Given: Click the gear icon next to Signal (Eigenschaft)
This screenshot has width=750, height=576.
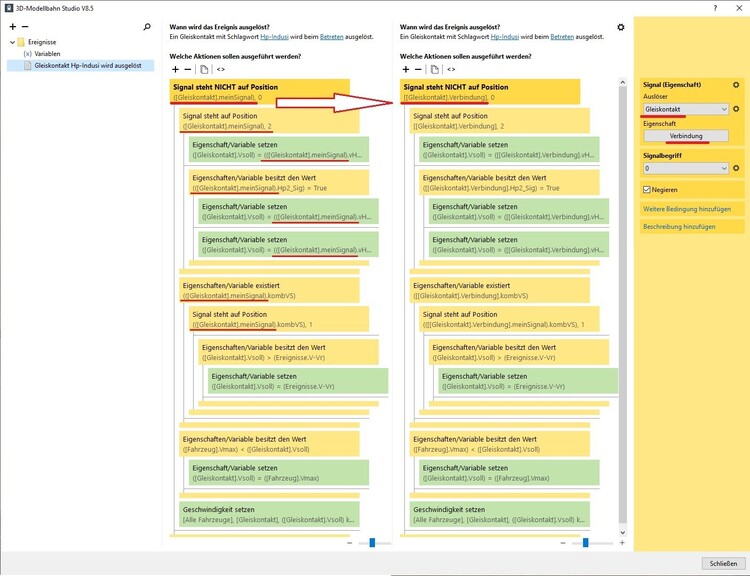Looking at the screenshot, I should tap(736, 85).
